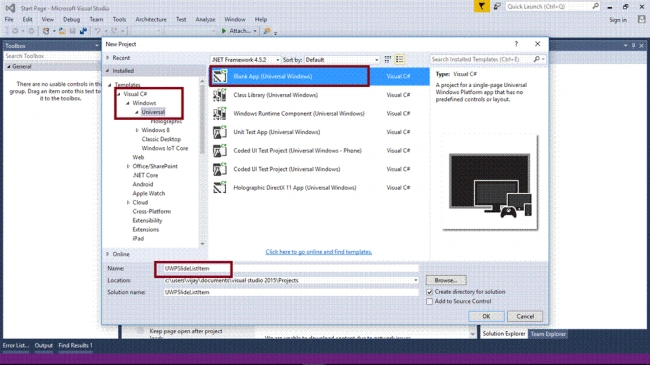Click Browse... button for location
The image size is (650, 365).
[446, 280]
